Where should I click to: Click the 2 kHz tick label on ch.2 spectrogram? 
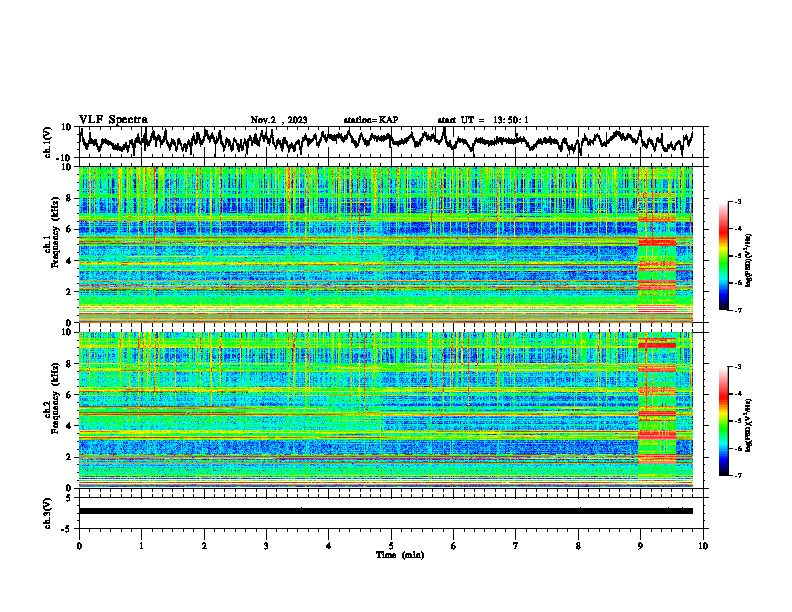69,457
